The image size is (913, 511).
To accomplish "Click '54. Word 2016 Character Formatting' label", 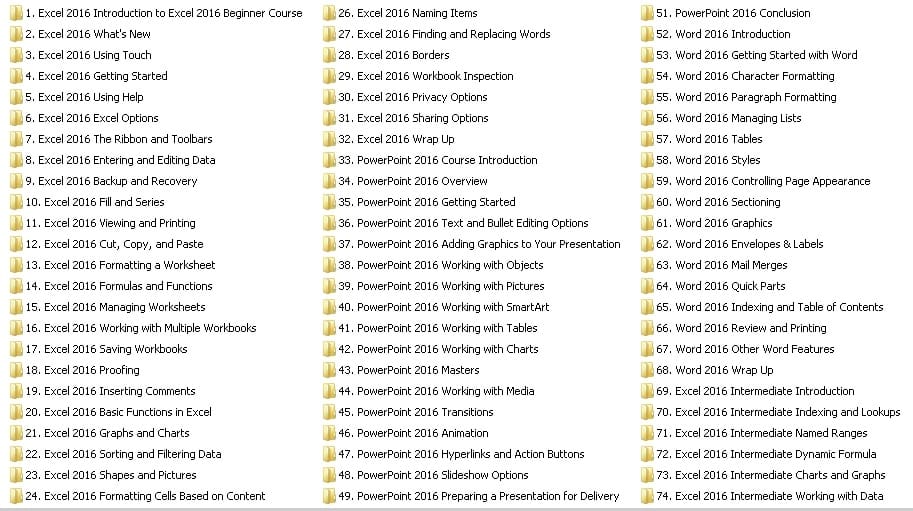I will [745, 76].
